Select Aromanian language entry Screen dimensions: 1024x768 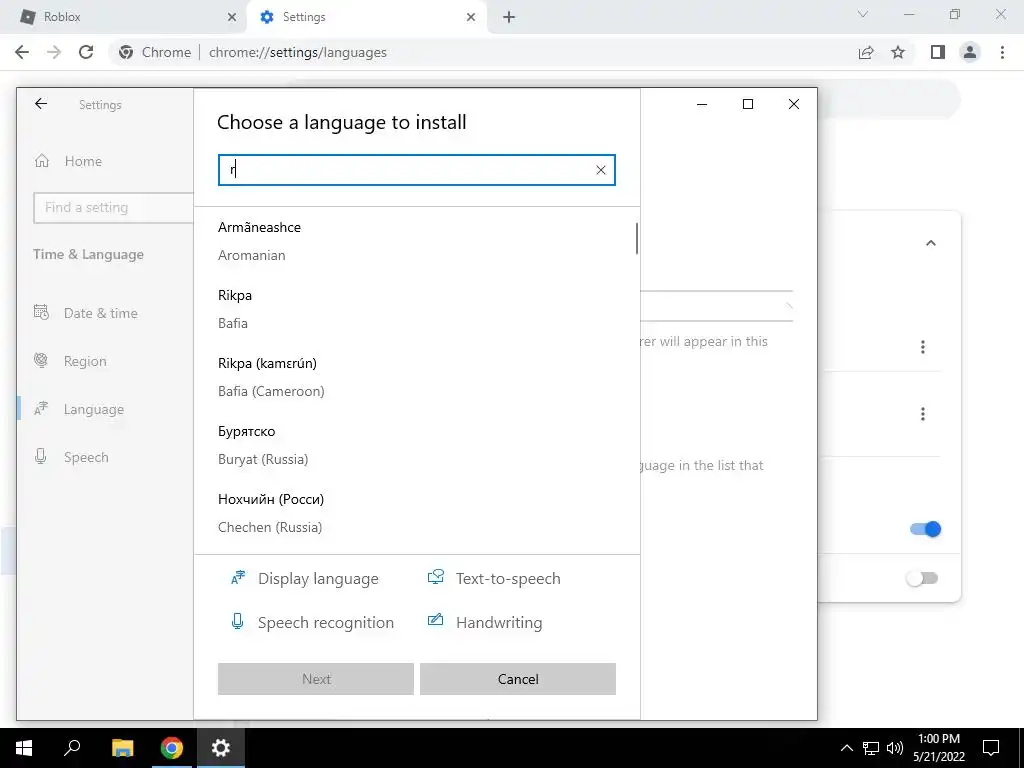click(x=417, y=242)
